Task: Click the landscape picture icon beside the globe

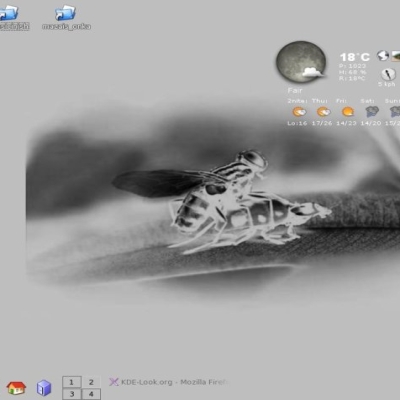Action: pos(396,56)
